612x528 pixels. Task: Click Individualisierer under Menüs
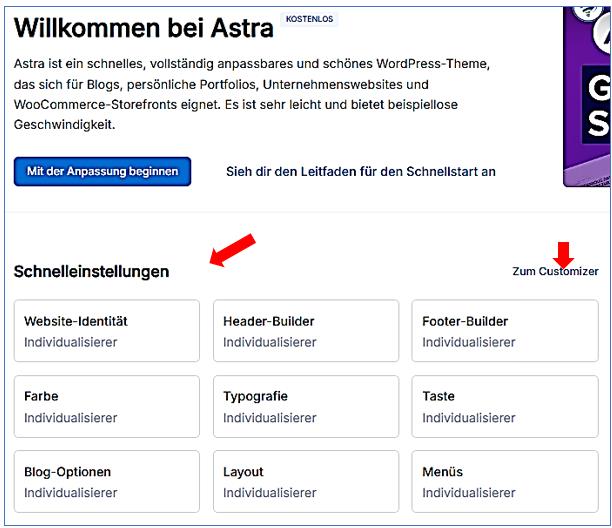pos(469,492)
